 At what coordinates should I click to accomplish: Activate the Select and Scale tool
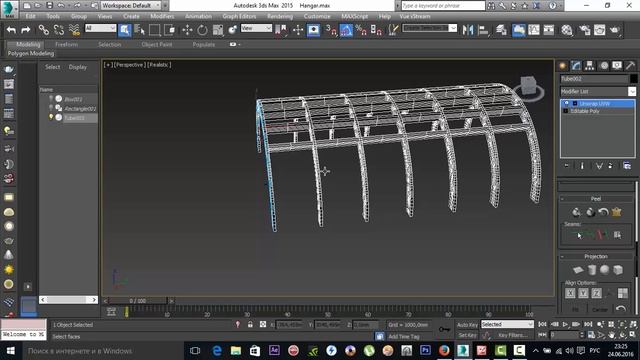tap(218, 30)
